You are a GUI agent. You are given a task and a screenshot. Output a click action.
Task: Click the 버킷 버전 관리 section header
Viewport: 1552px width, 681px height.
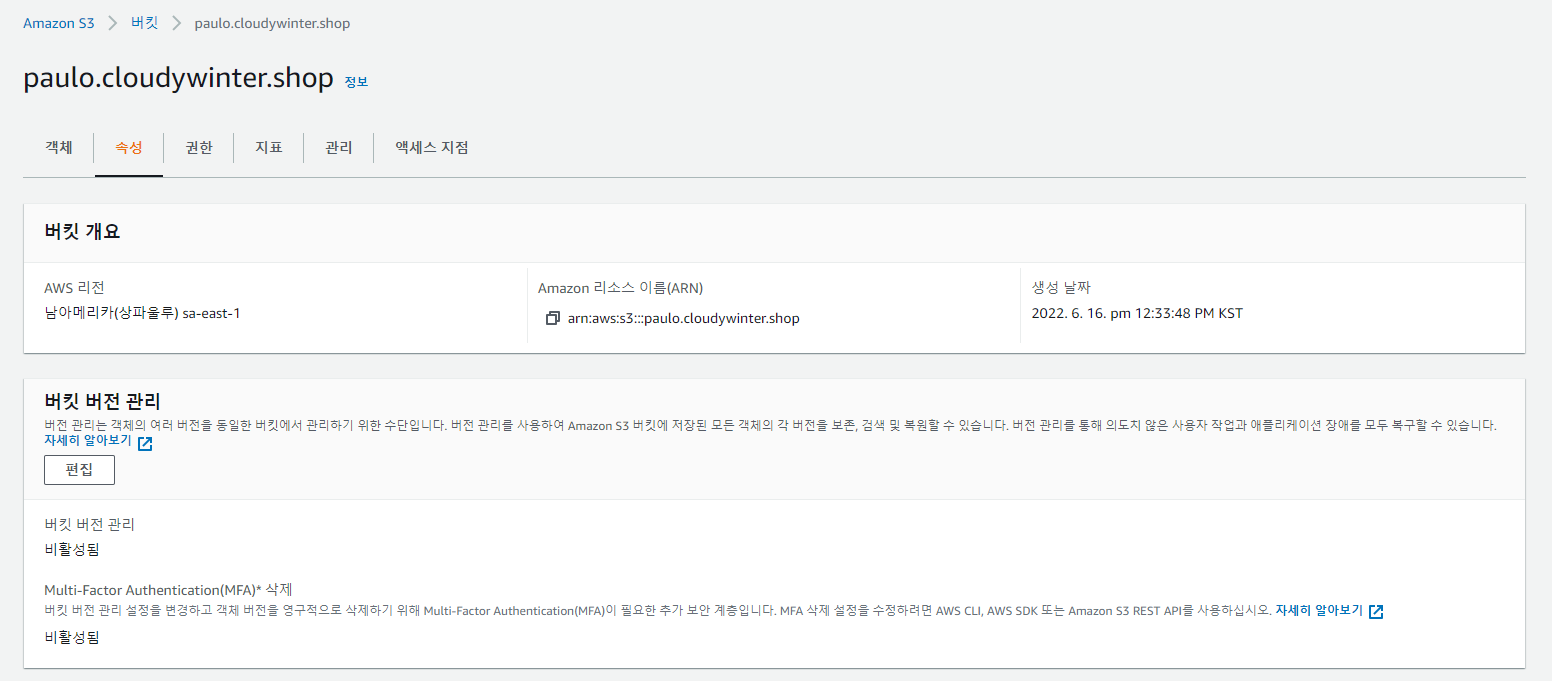(x=102, y=402)
